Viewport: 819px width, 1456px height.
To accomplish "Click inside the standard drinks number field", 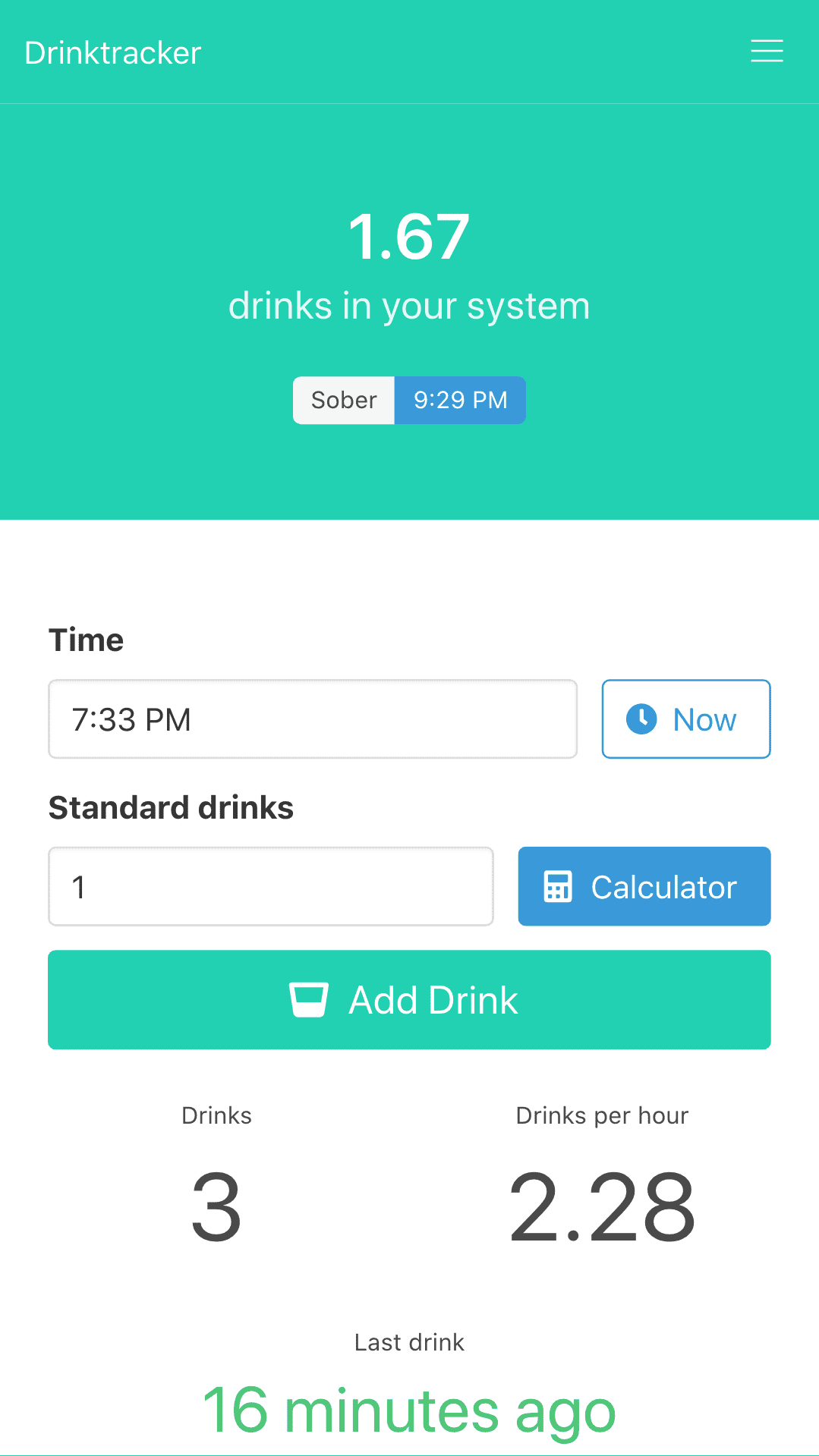I will (270, 886).
